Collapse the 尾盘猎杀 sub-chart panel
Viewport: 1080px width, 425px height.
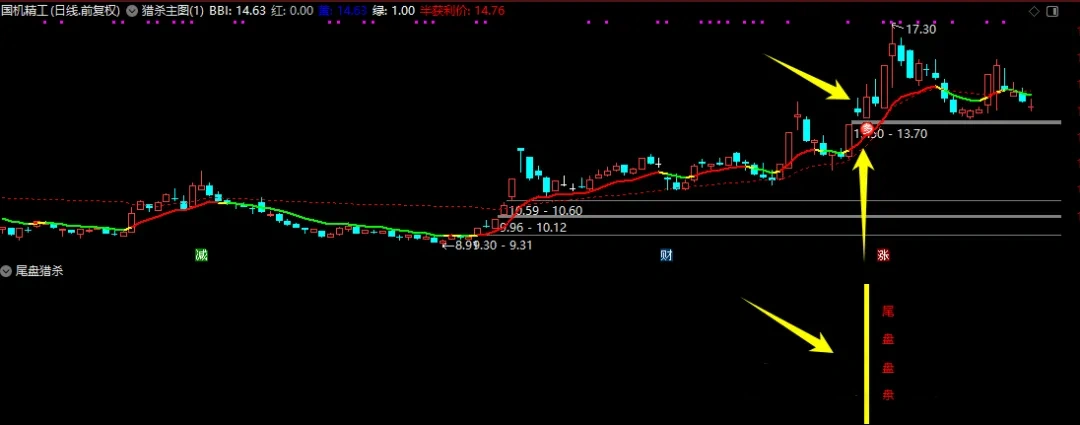7,271
